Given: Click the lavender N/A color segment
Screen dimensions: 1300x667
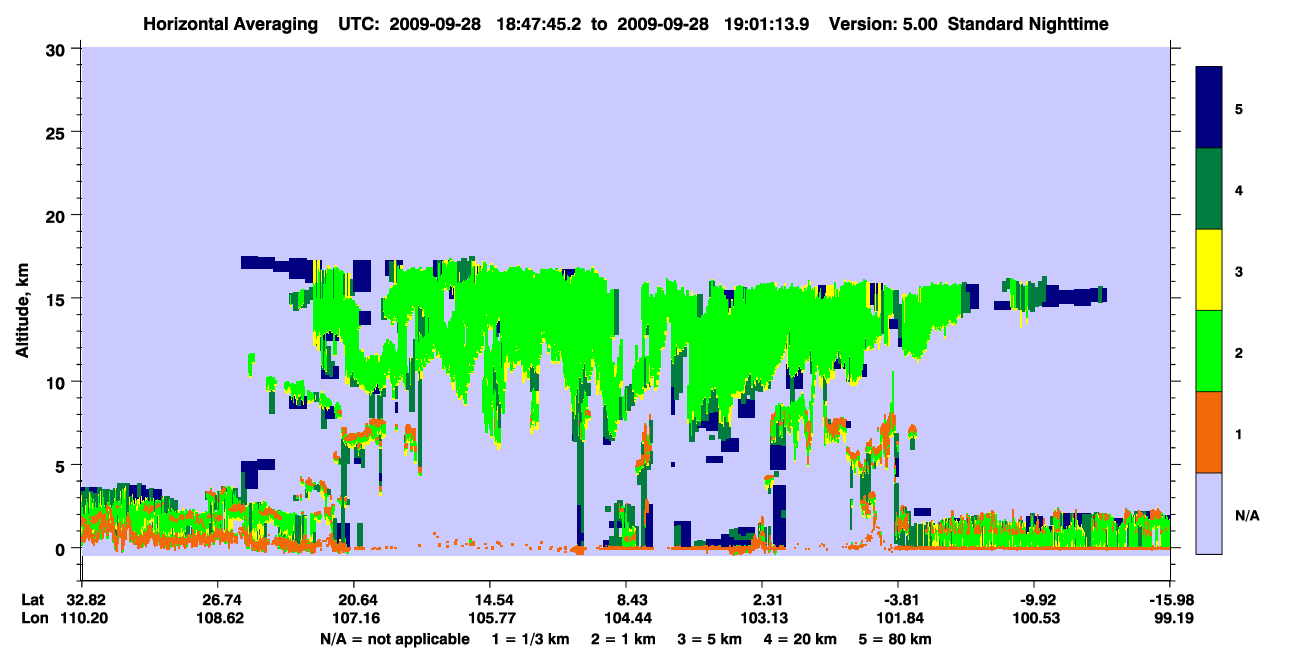Looking at the screenshot, I should (x=1209, y=513).
